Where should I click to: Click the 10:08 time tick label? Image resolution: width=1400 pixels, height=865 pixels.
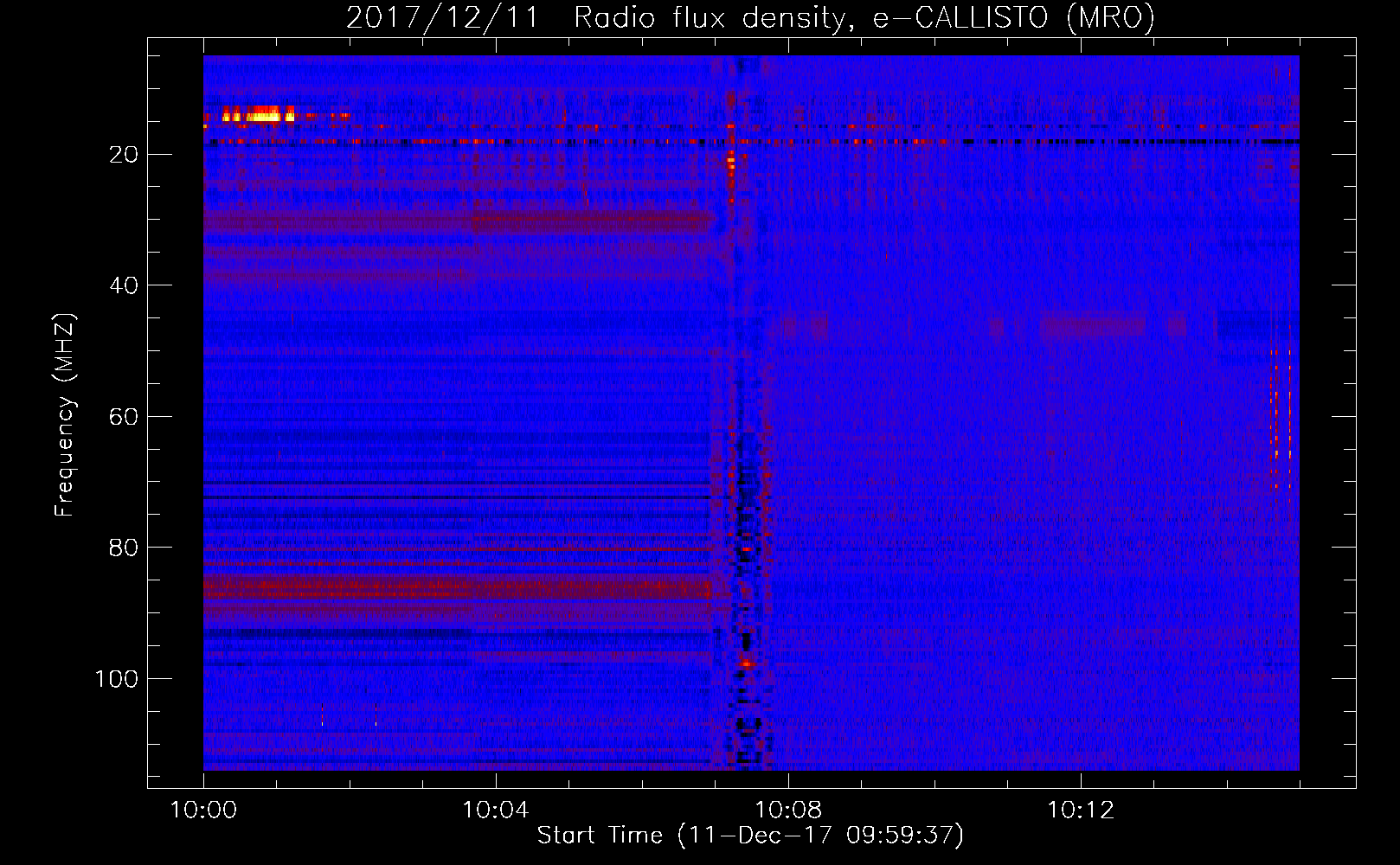click(787, 811)
